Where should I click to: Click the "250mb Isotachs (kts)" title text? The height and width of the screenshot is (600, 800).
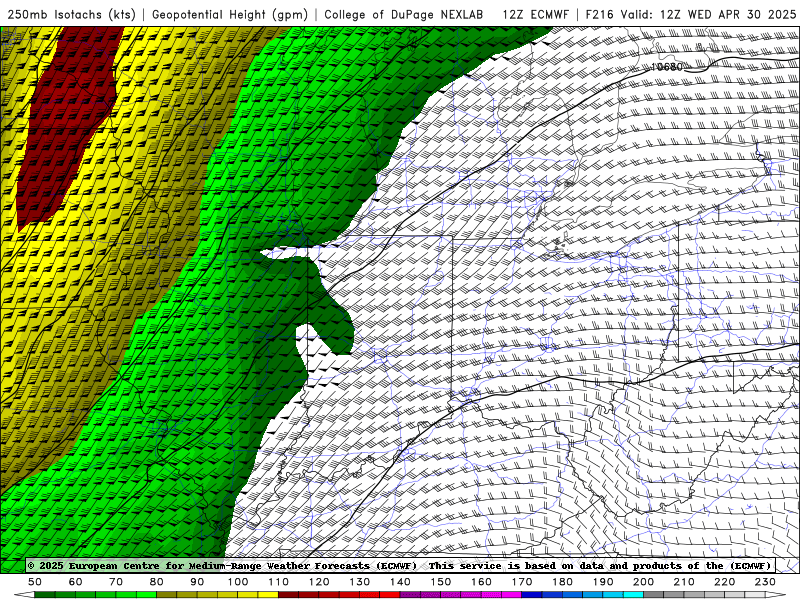coord(71,14)
